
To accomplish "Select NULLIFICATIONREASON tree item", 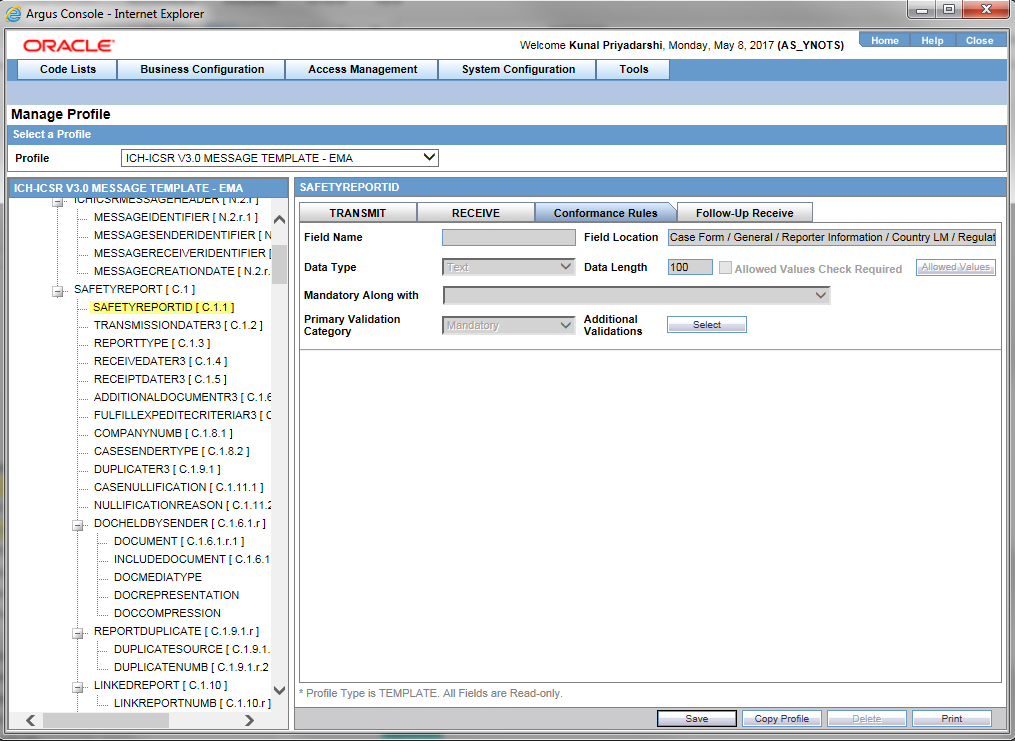I will (183, 505).
